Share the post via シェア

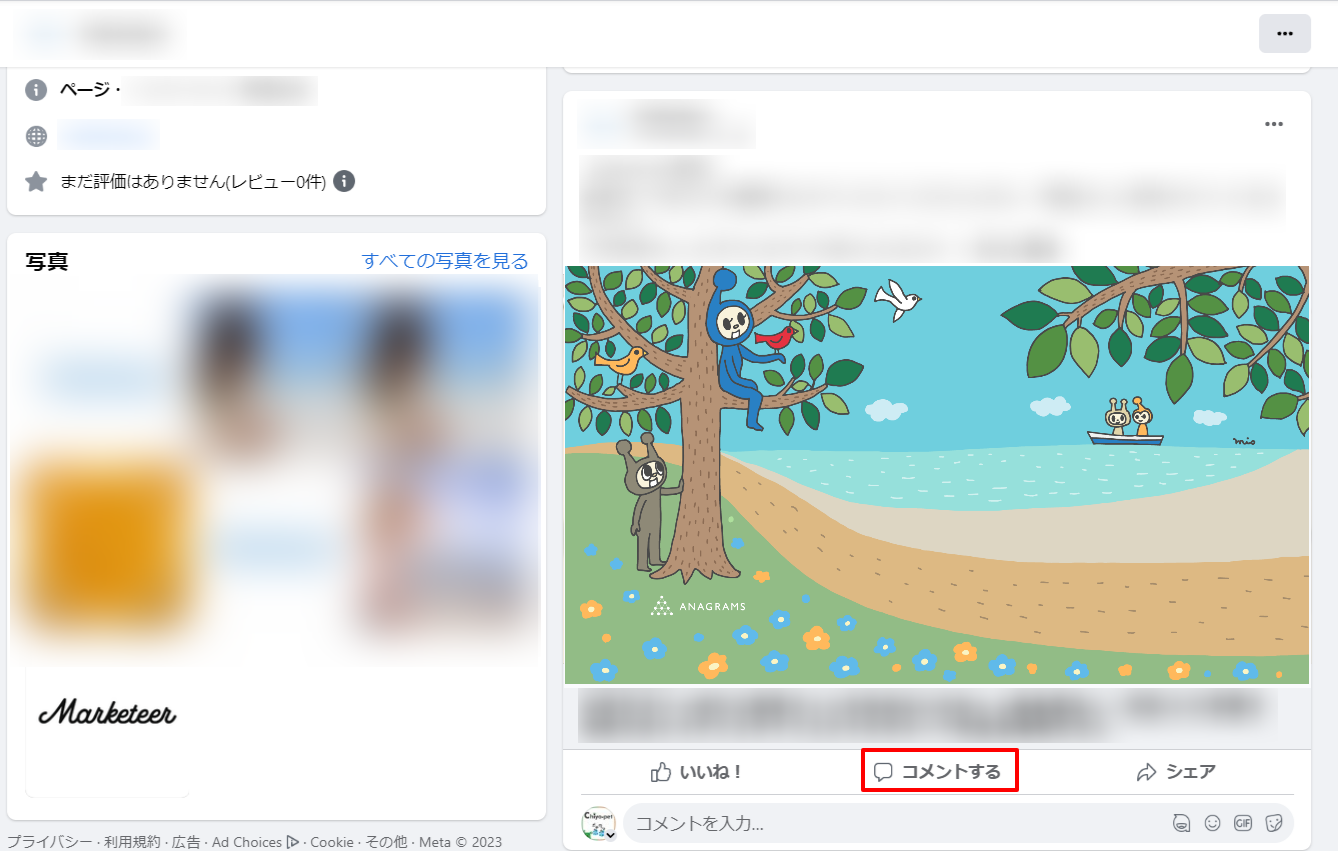pyautogui.click(x=1177, y=772)
